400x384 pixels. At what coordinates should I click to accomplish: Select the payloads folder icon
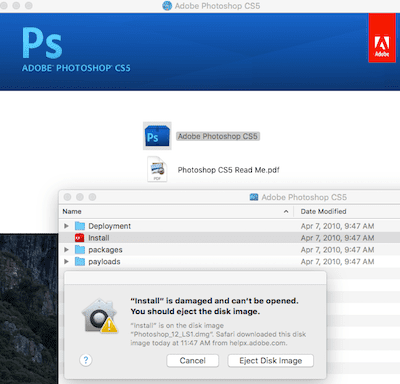[x=80, y=262]
